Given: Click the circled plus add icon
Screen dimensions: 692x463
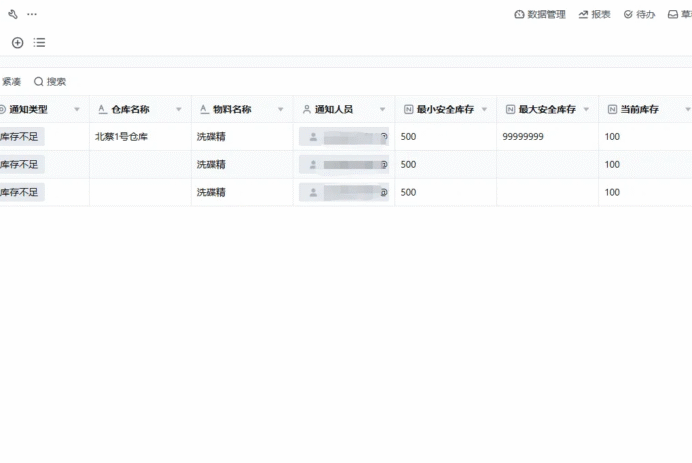Looking at the screenshot, I should point(18,42).
